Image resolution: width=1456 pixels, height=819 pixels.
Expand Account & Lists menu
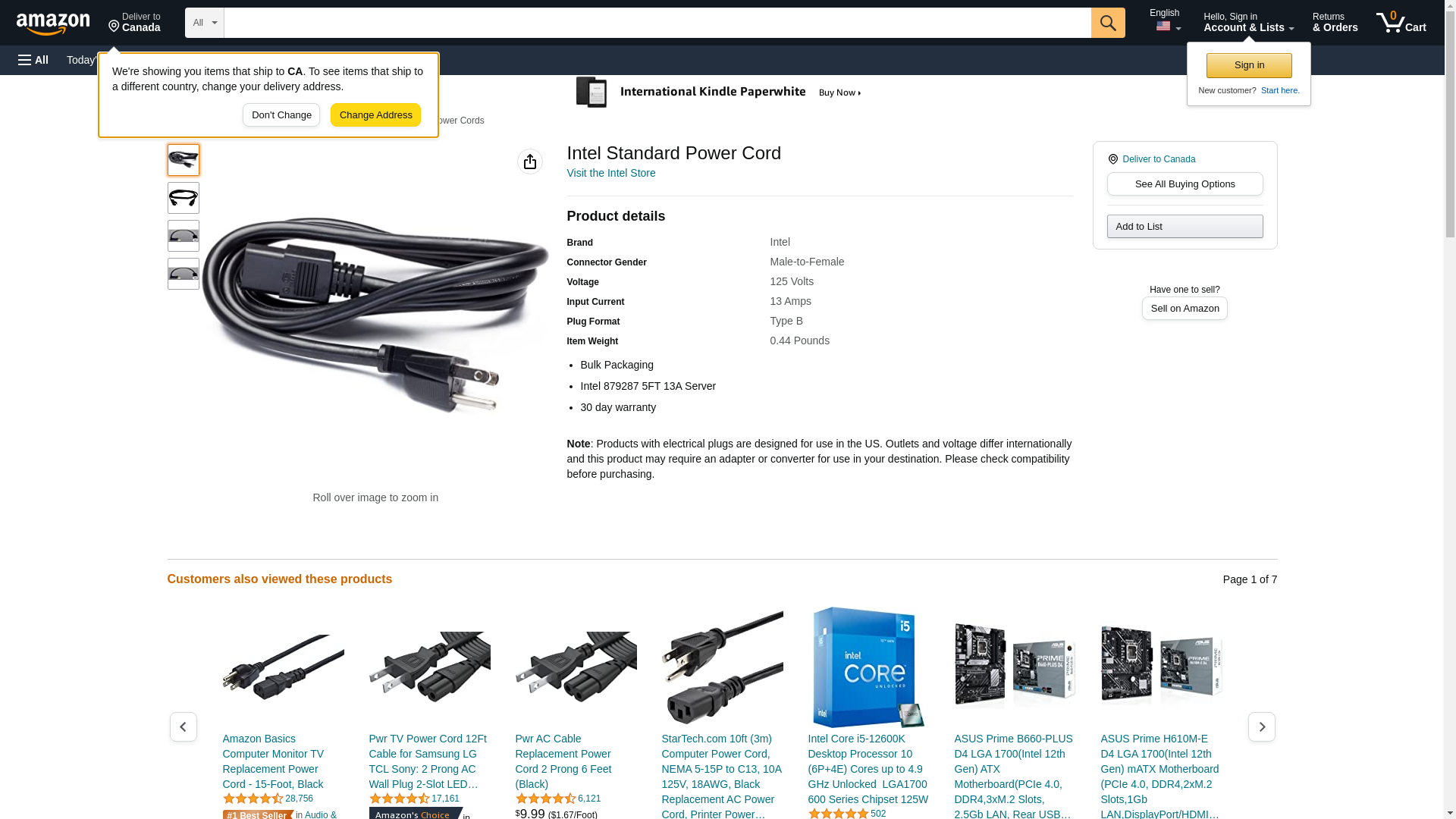1248,22
